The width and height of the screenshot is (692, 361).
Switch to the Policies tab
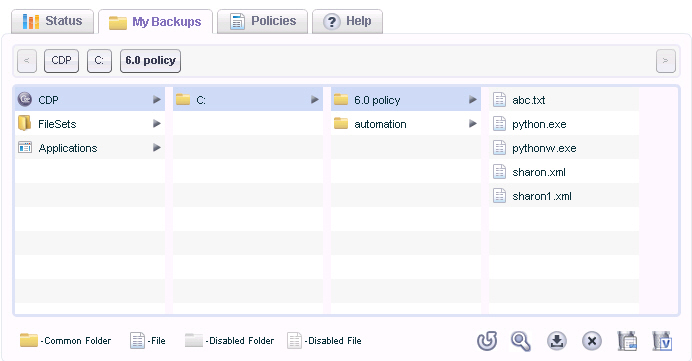(263, 21)
